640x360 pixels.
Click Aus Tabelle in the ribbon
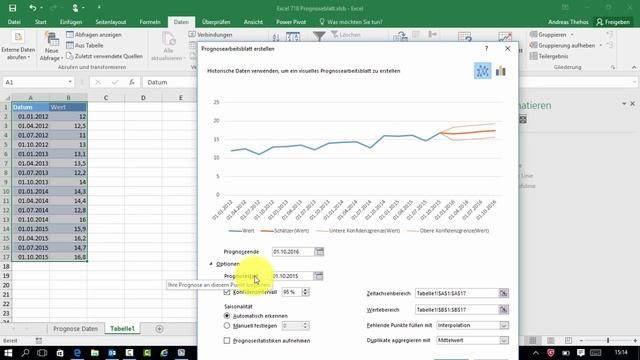[x=85, y=45]
